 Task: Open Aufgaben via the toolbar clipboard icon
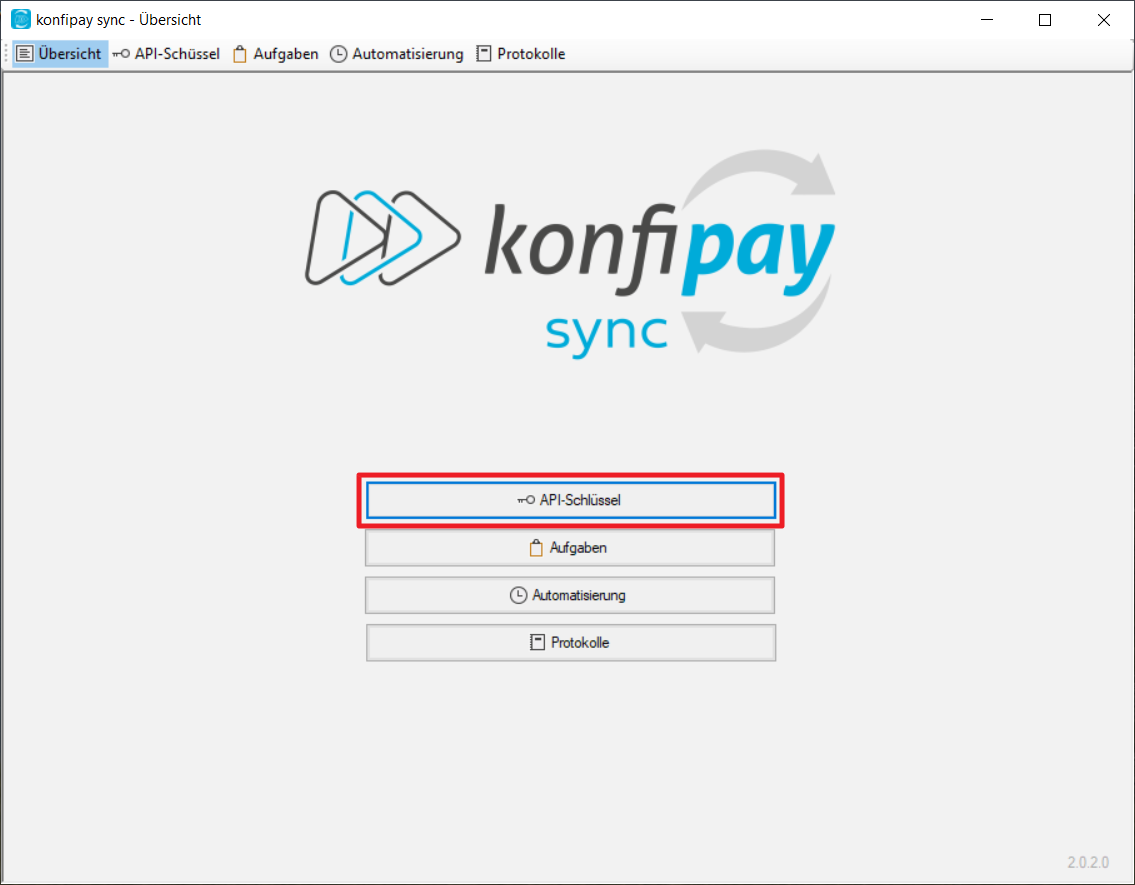pos(240,54)
